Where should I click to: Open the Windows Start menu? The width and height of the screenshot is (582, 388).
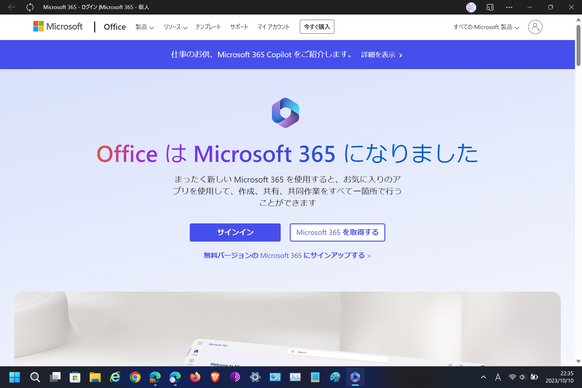coord(15,377)
